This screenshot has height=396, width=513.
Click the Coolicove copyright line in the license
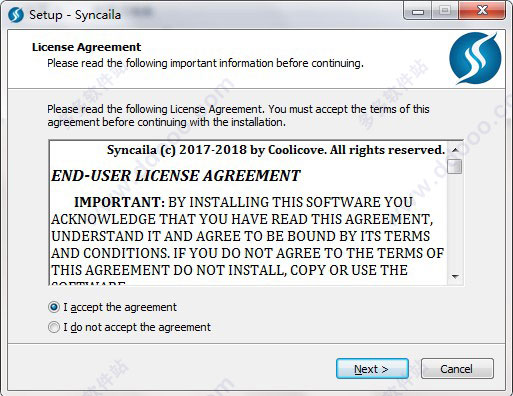tap(276, 150)
